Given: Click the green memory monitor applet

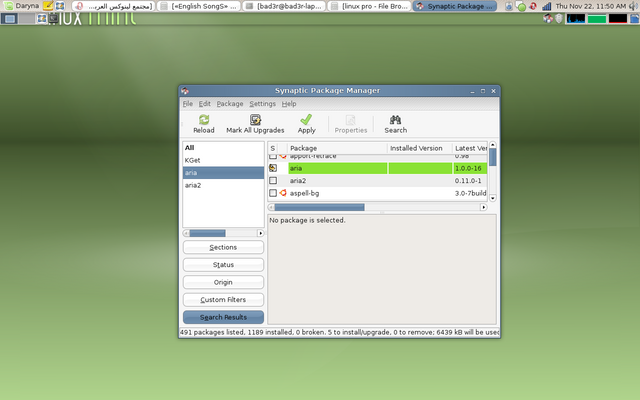Looking at the screenshot, I should click(x=597, y=18).
